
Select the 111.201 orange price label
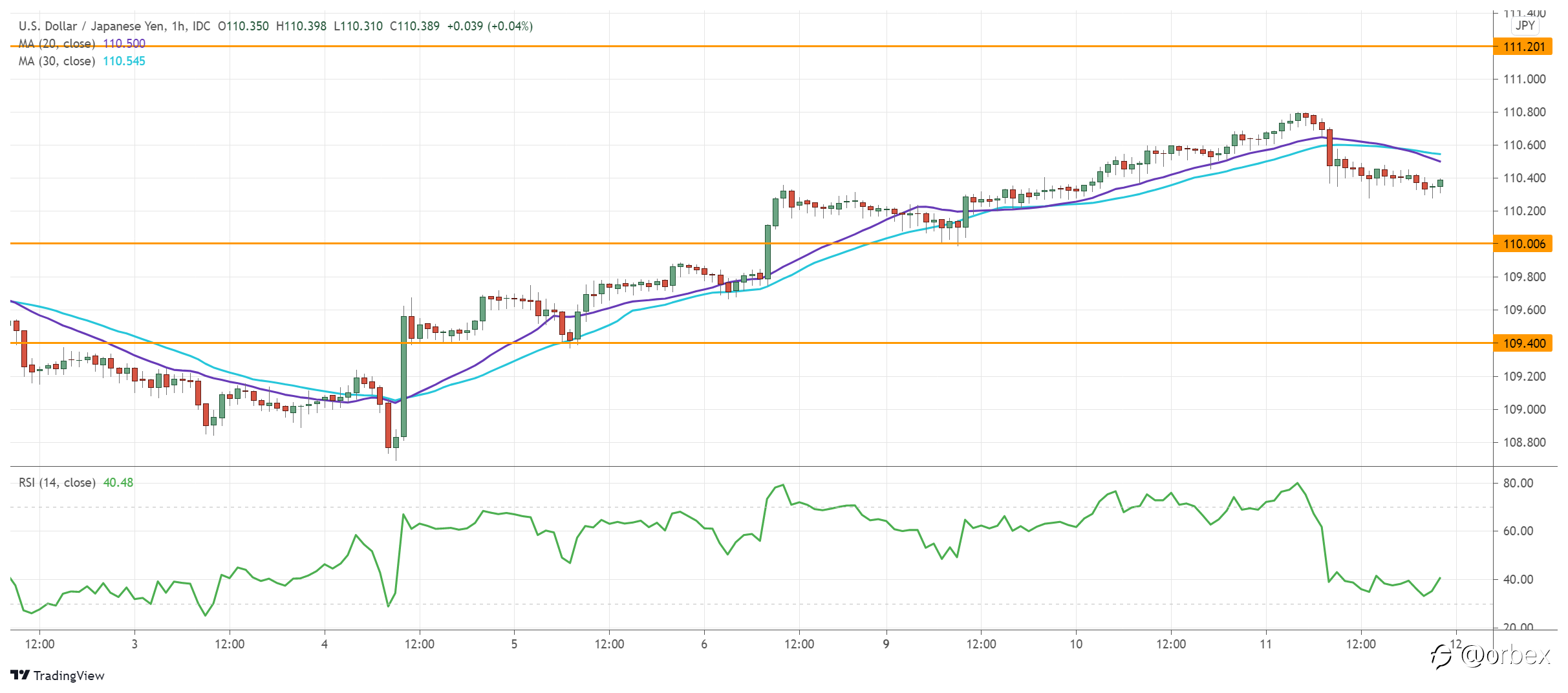tap(1523, 47)
